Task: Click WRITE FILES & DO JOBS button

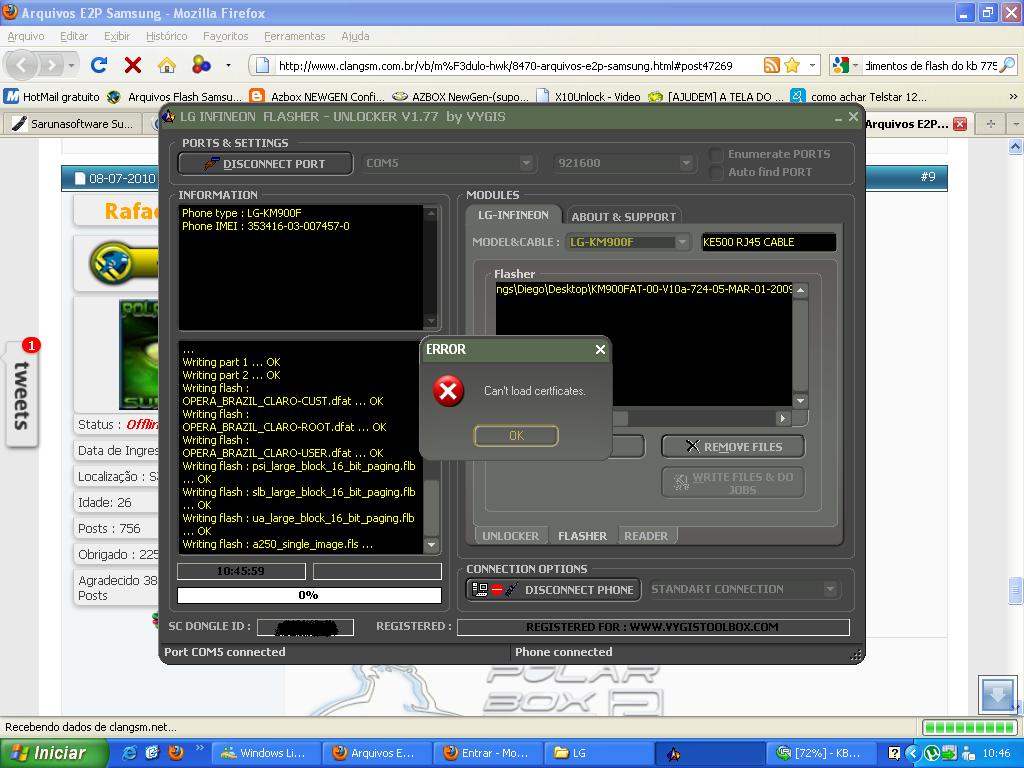Action: pos(733,483)
